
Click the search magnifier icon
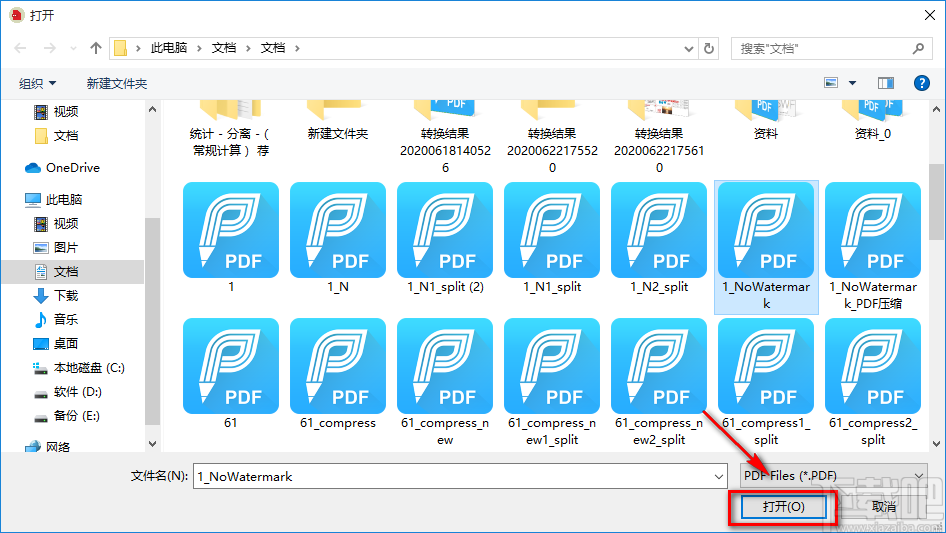tap(918, 48)
